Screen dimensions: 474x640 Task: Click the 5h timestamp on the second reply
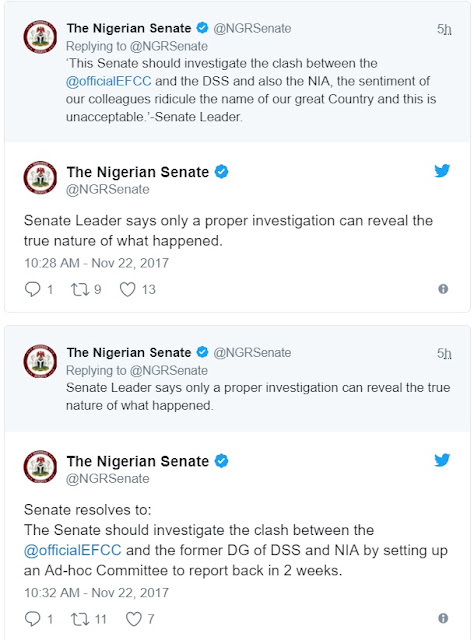coord(444,353)
